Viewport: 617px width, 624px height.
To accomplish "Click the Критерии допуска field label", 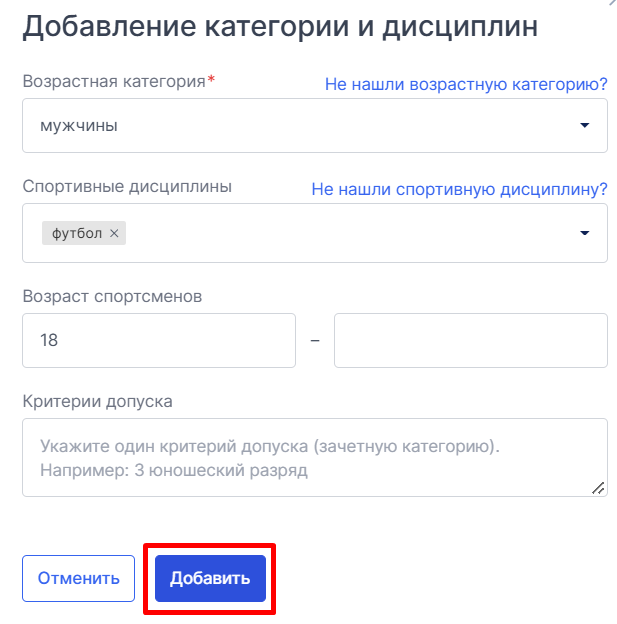I will pos(98,401).
